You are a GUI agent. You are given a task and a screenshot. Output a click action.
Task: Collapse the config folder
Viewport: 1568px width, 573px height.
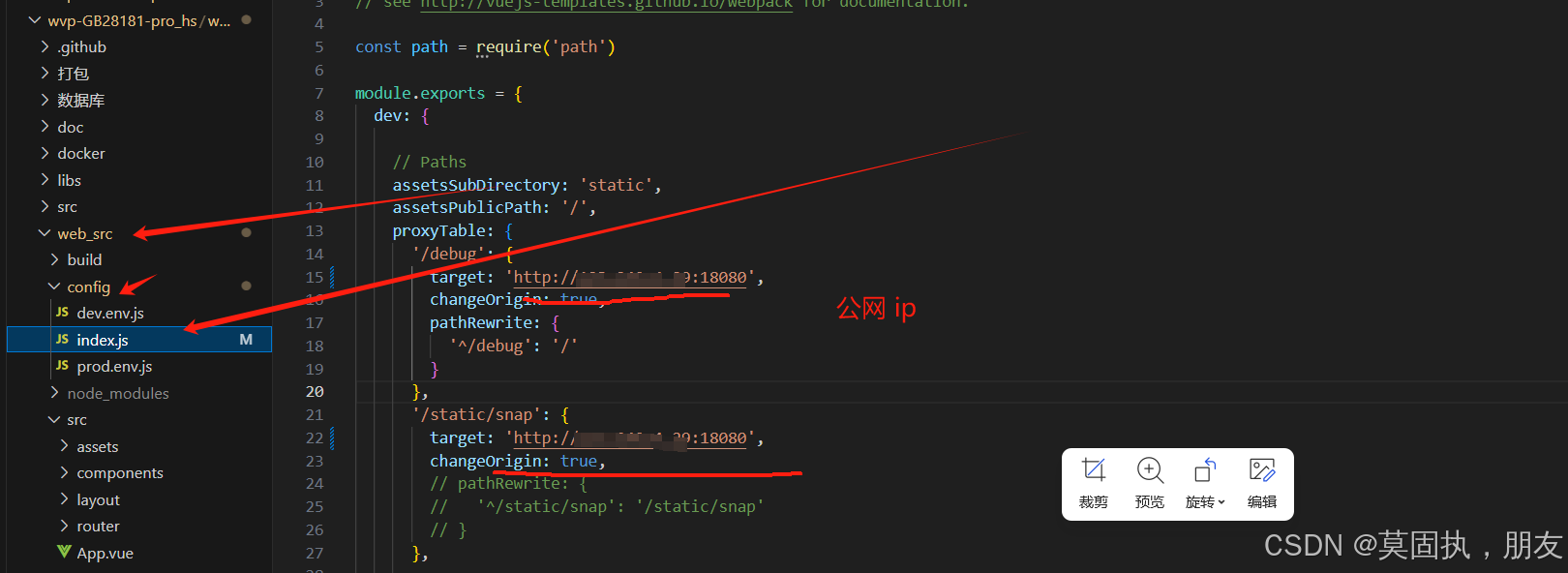(54, 286)
